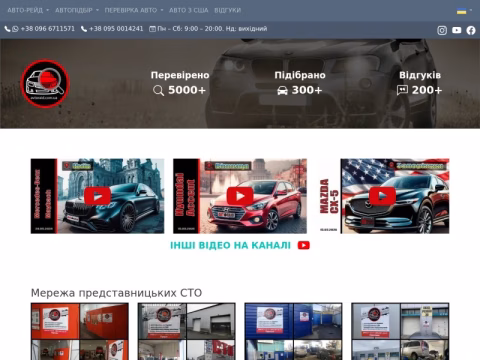Click the calendar icon before working hours
The image size is (480, 360).
[152, 29]
